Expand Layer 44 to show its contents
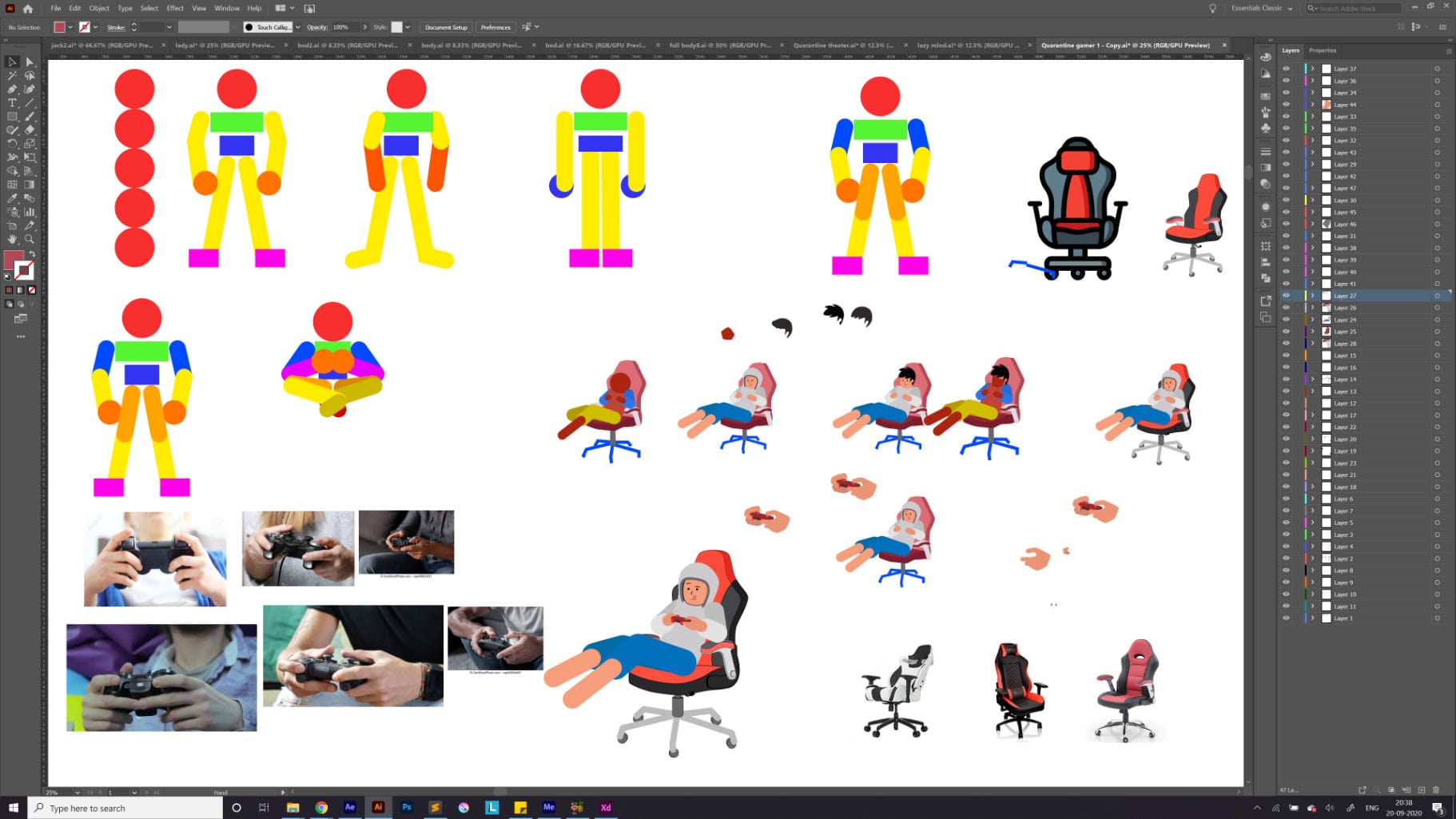This screenshot has width=1456, height=819. pyautogui.click(x=1315, y=105)
